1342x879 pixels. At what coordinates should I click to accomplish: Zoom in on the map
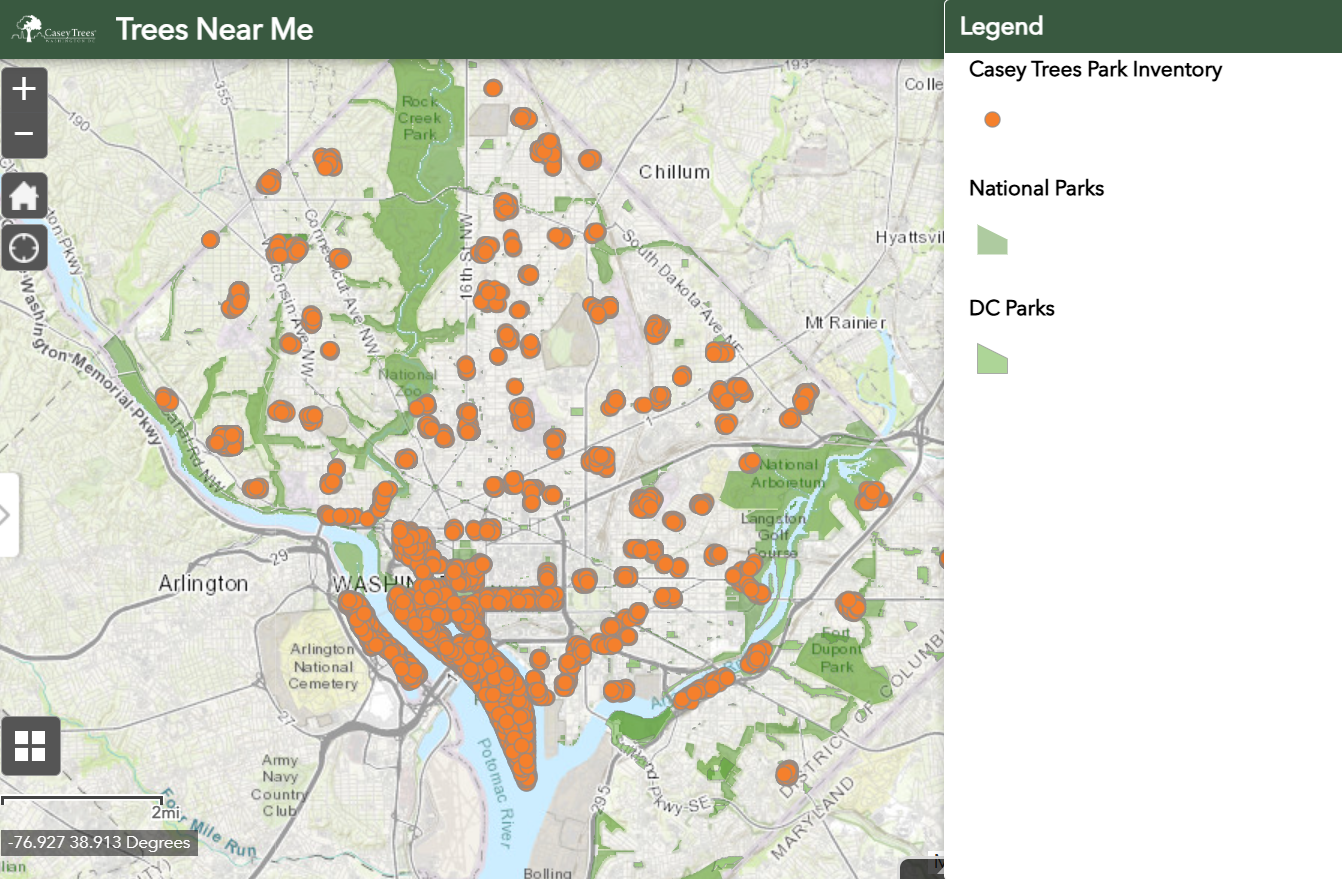tap(24, 89)
